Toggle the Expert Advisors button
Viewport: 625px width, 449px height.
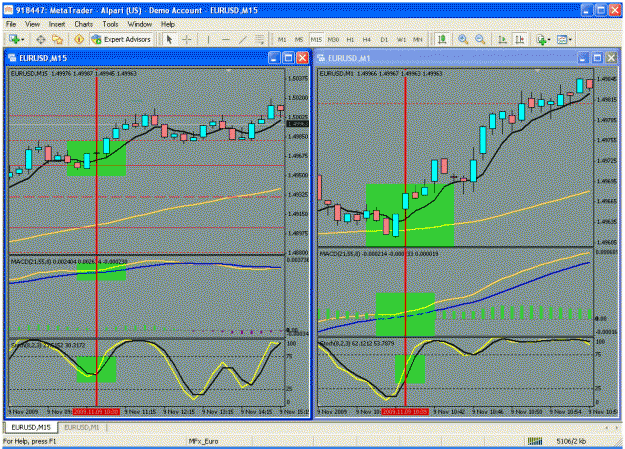(x=121, y=39)
